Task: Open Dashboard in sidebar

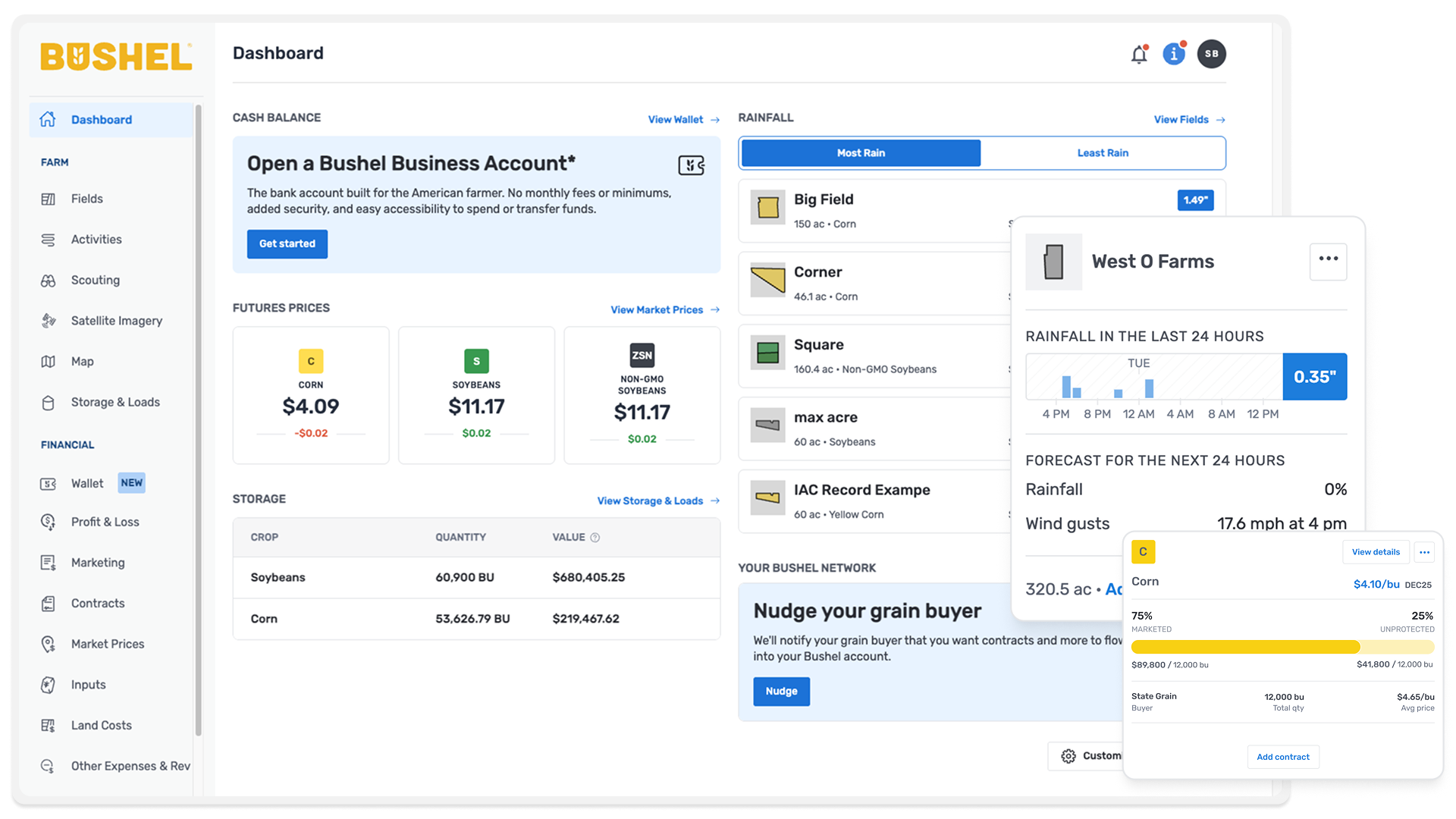Action: click(x=111, y=120)
